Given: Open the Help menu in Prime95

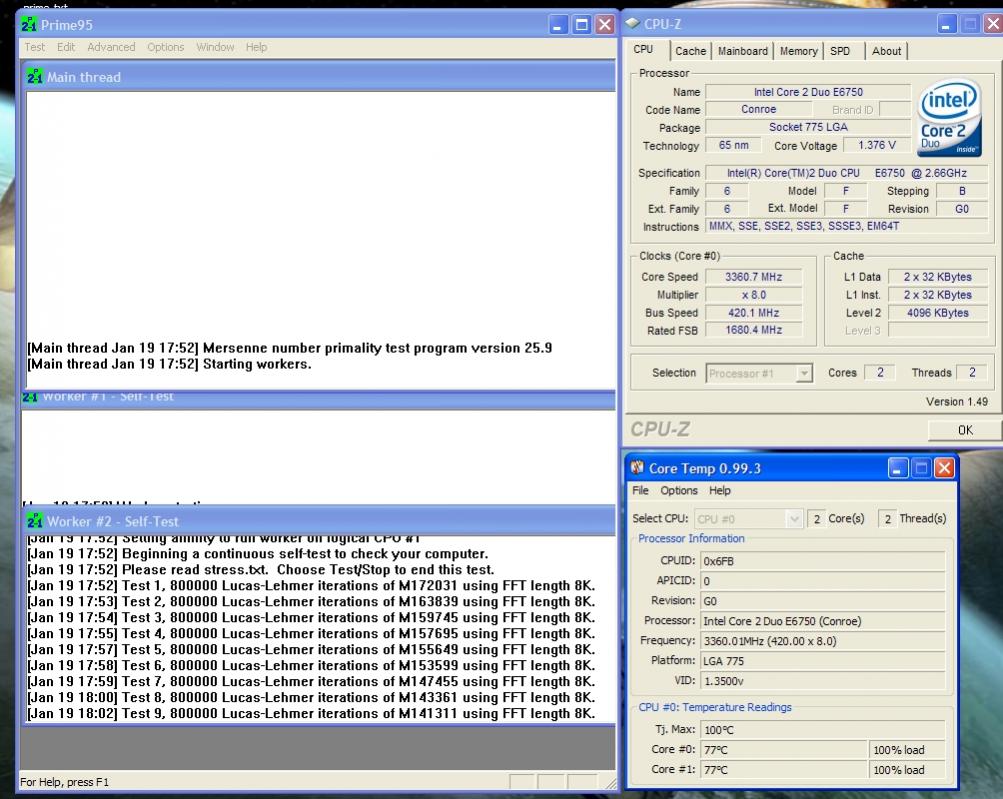Looking at the screenshot, I should pos(256,47).
